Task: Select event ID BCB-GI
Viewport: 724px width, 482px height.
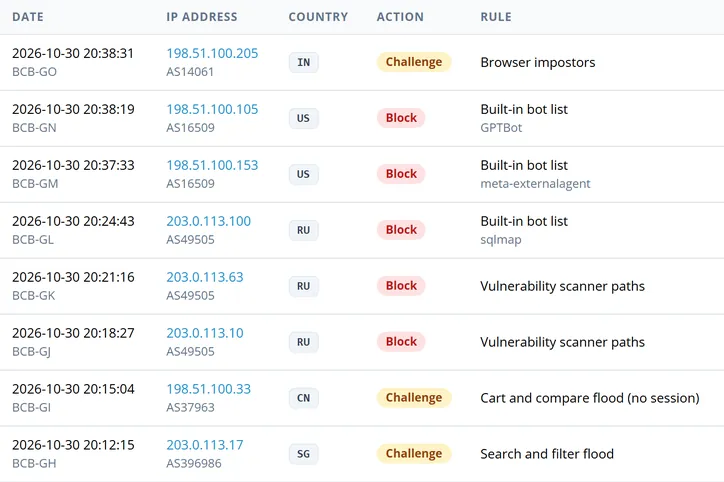Action: [31, 408]
